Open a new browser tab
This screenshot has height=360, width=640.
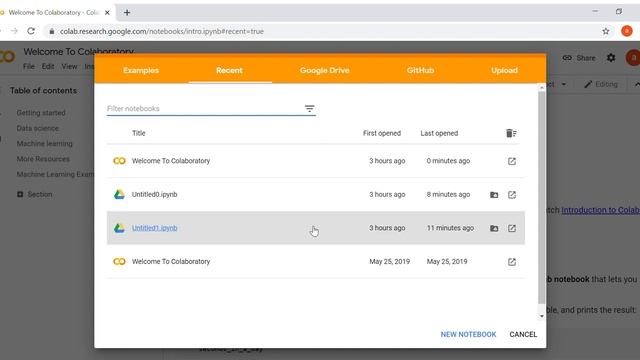(x=127, y=13)
